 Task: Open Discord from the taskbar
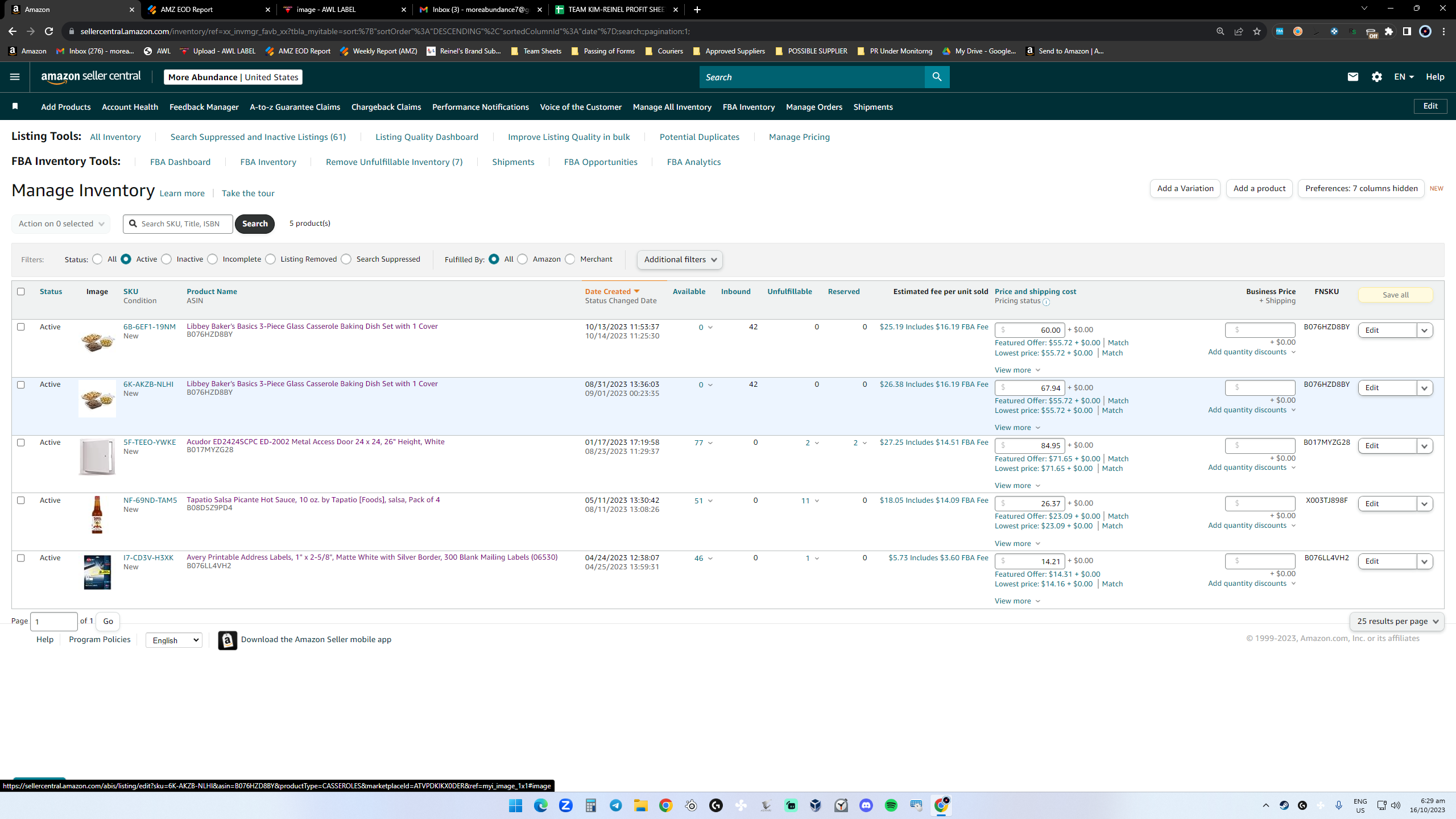tap(866, 805)
